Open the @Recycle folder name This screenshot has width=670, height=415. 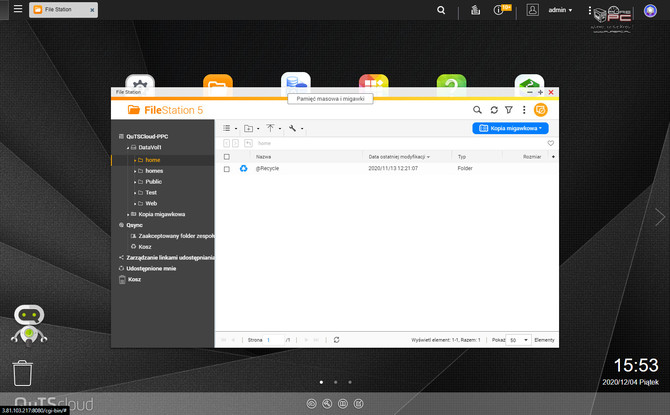tap(267, 168)
